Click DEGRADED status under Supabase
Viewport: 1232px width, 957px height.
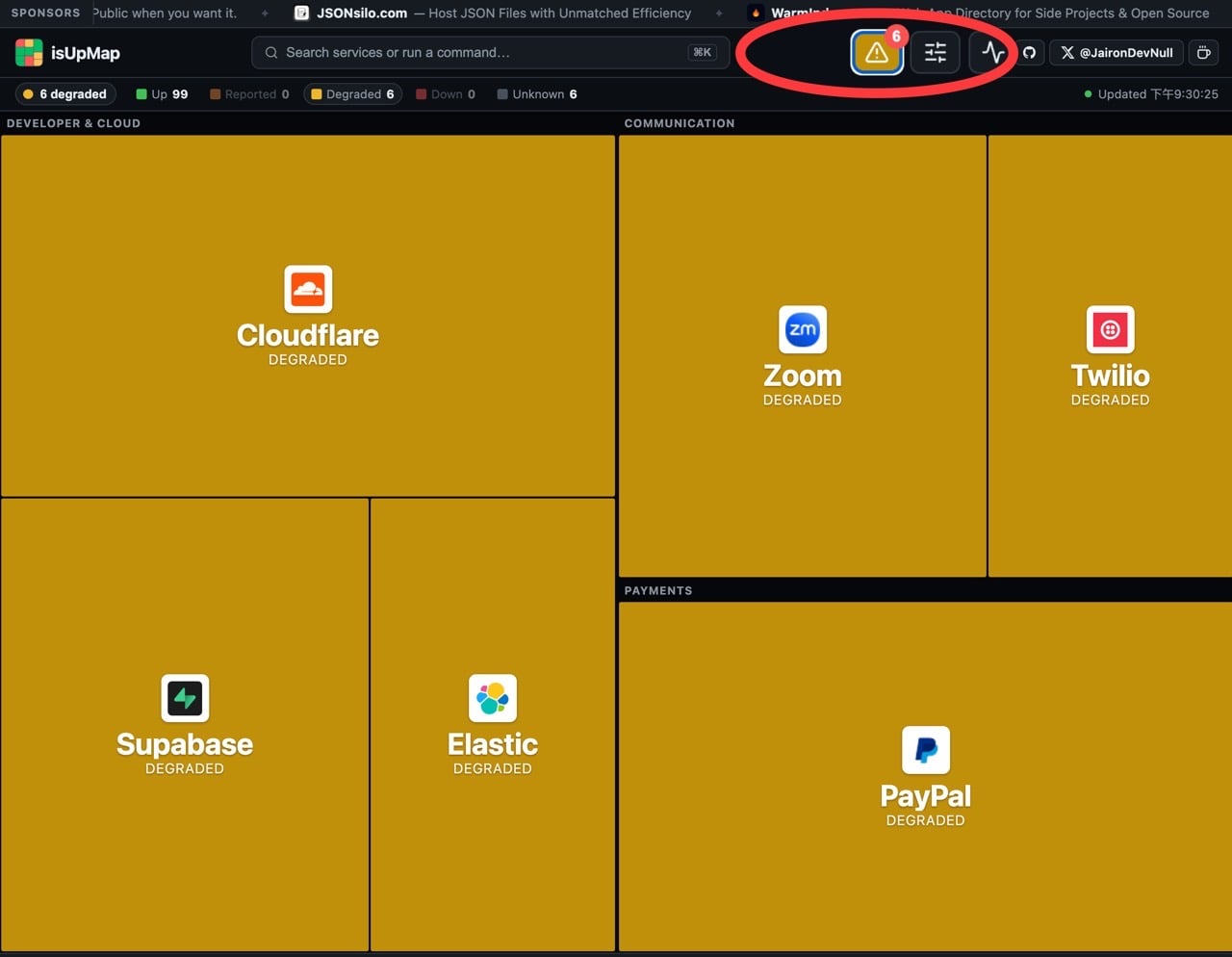(185, 769)
